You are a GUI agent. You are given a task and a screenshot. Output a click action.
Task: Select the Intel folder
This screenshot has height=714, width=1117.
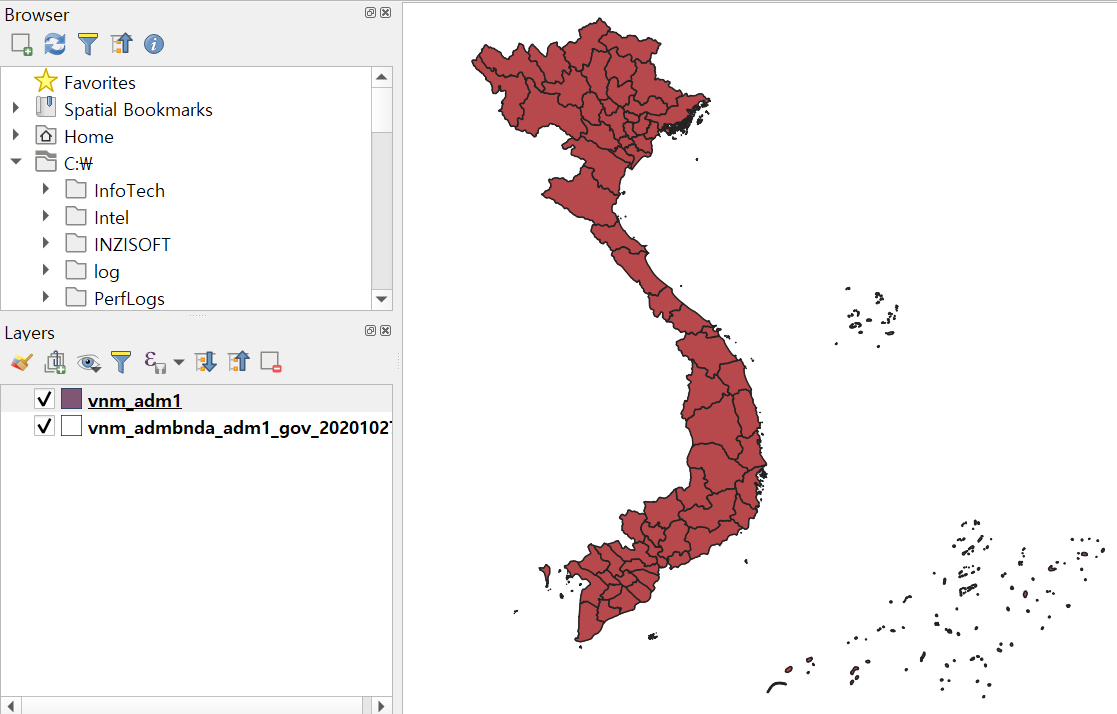click(x=112, y=218)
